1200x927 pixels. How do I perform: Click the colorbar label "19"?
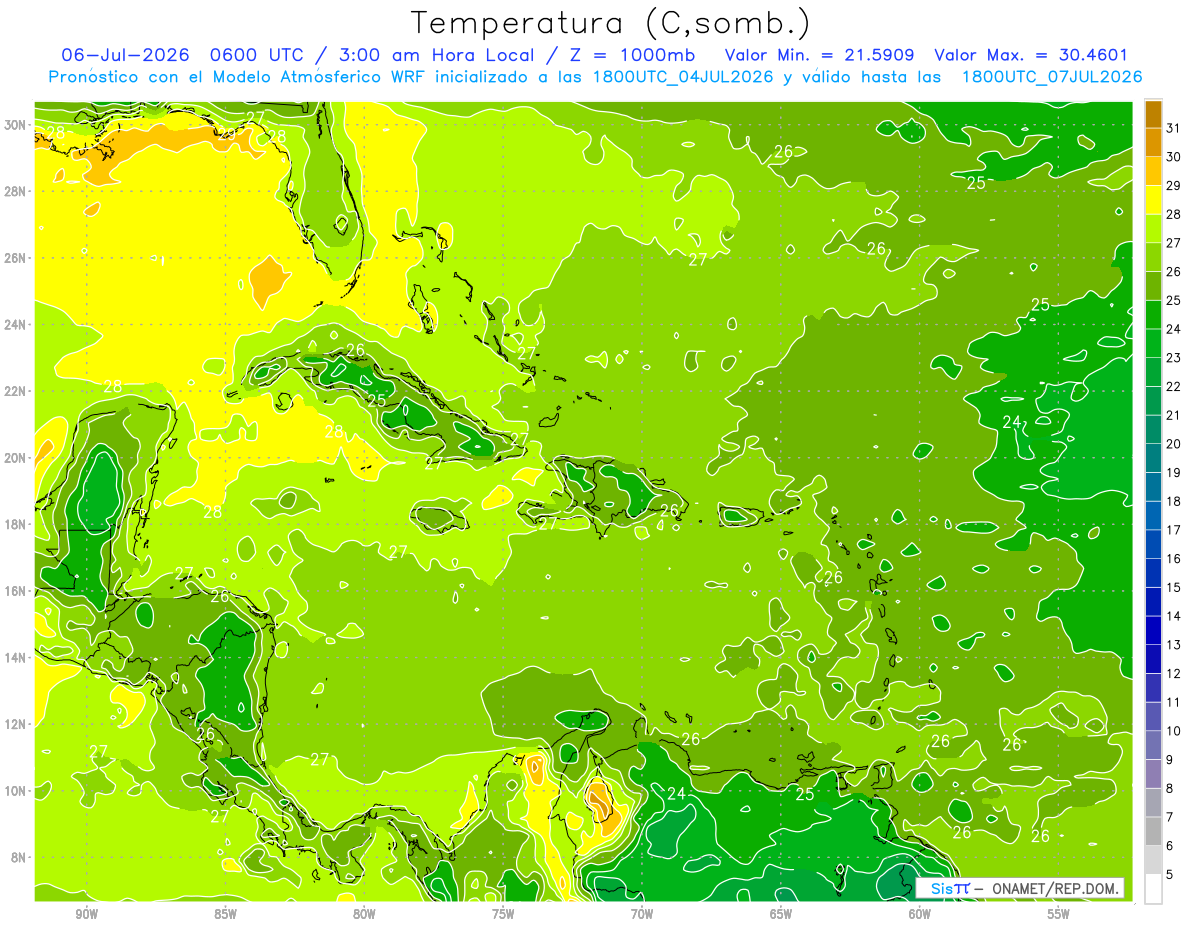(1173, 473)
